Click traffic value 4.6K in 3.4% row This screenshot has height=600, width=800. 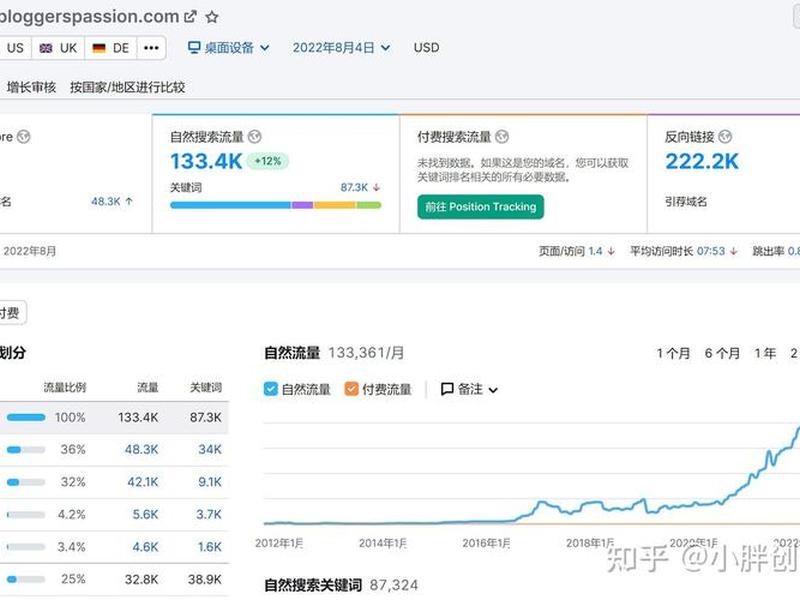(145, 547)
